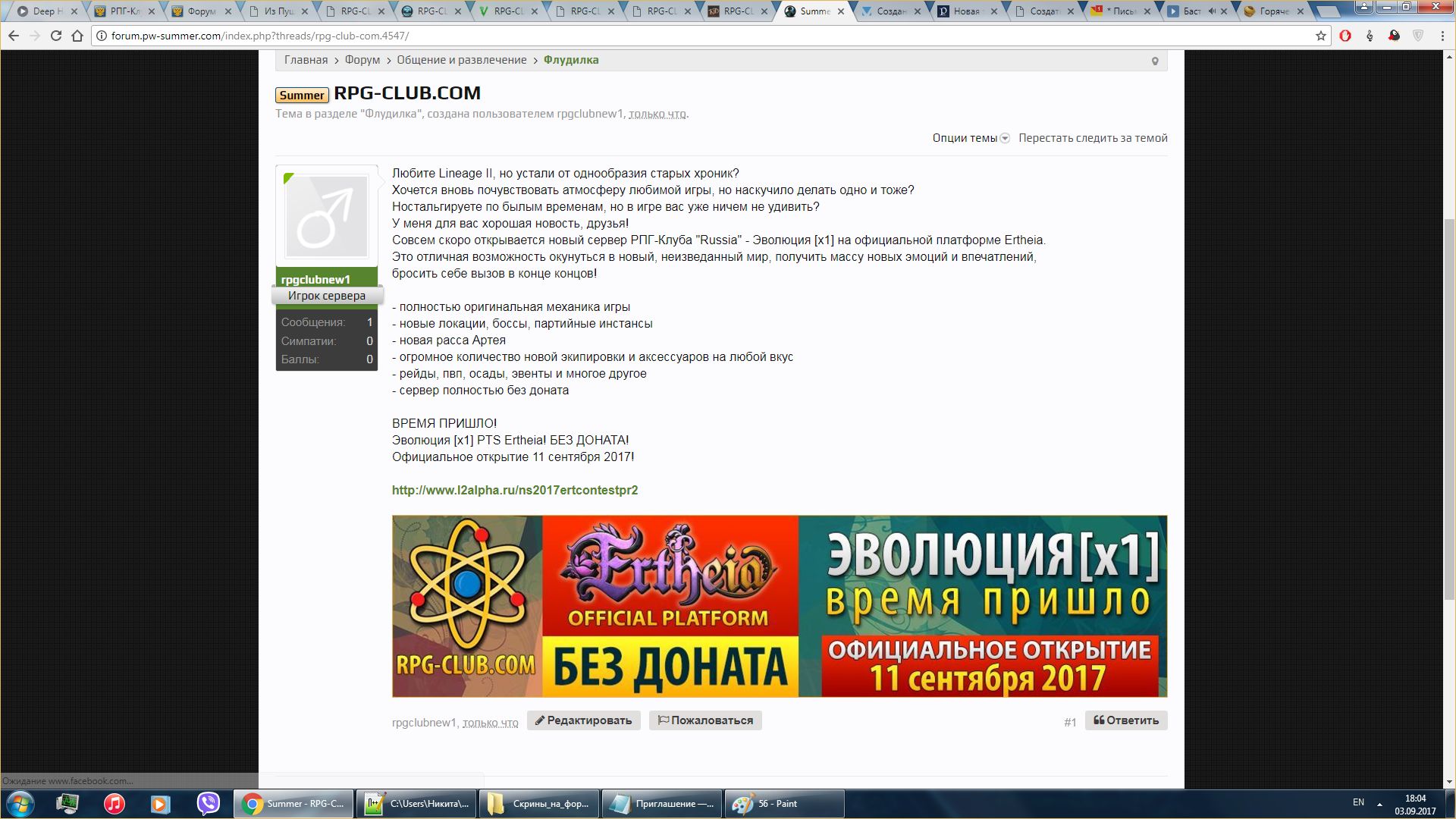Open Notepad++ taskbar window C:\Users\Никита
Image resolution: width=1456 pixels, height=819 pixels.
point(416,803)
